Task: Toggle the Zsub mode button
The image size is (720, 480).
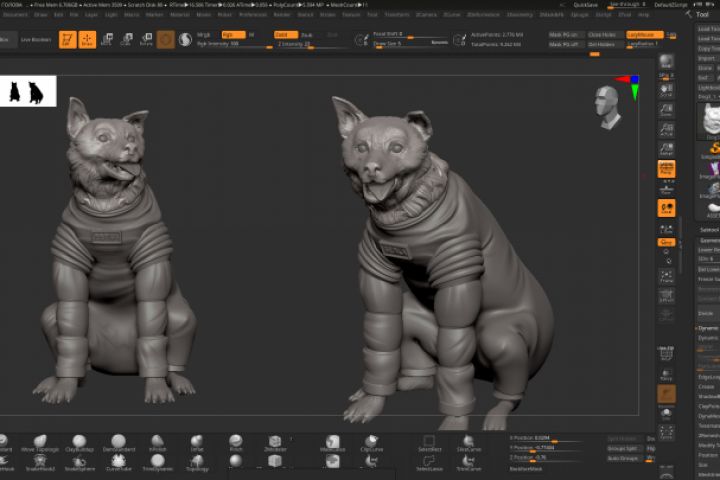Action: [x=307, y=35]
